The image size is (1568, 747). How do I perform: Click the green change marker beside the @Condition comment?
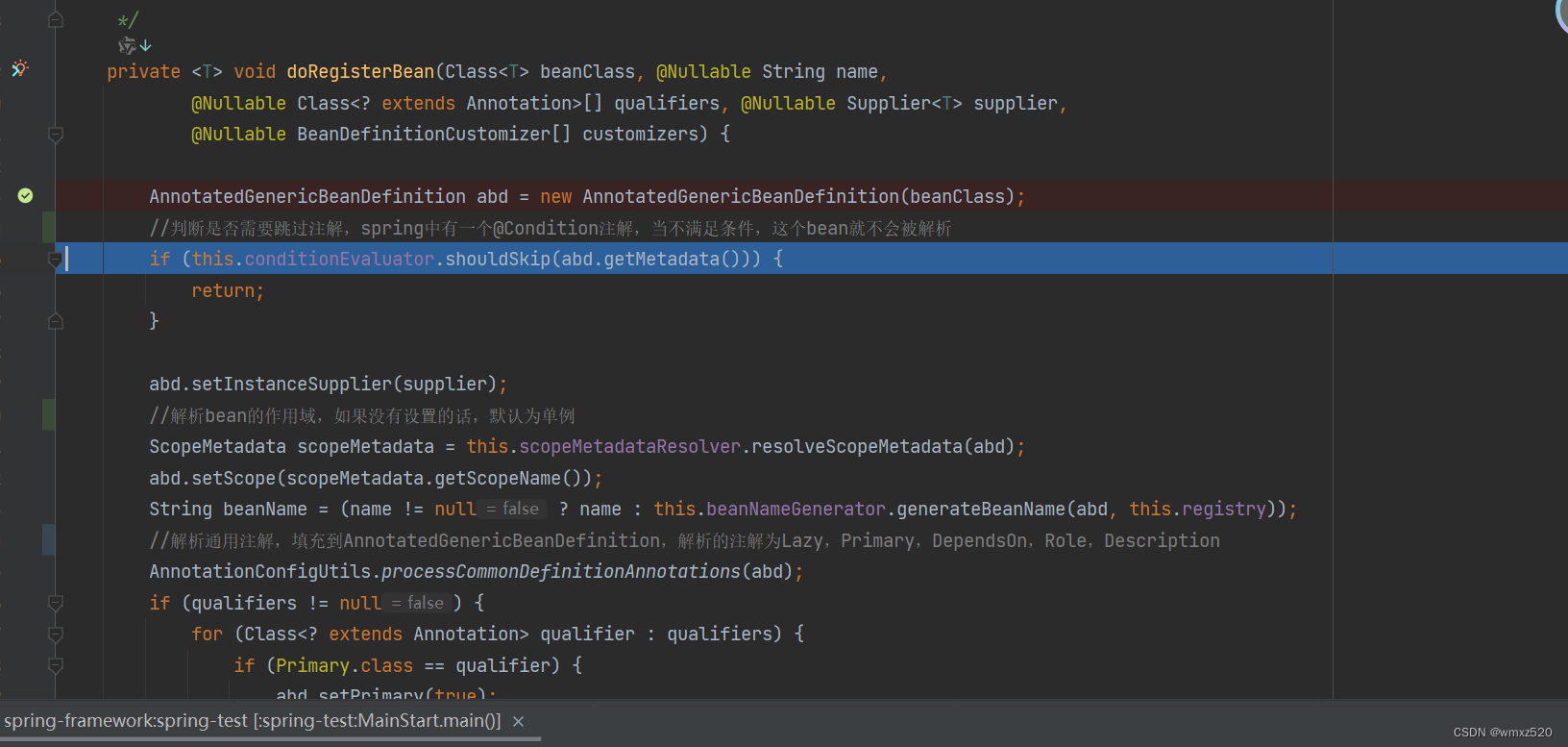48,228
